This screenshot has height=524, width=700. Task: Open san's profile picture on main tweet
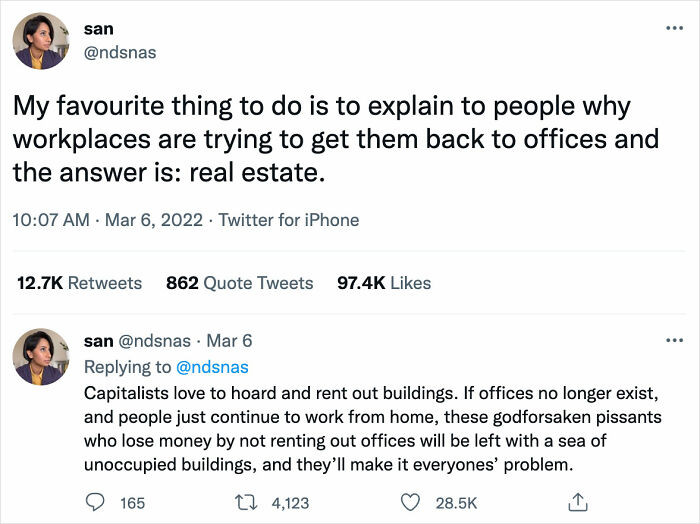point(41,41)
